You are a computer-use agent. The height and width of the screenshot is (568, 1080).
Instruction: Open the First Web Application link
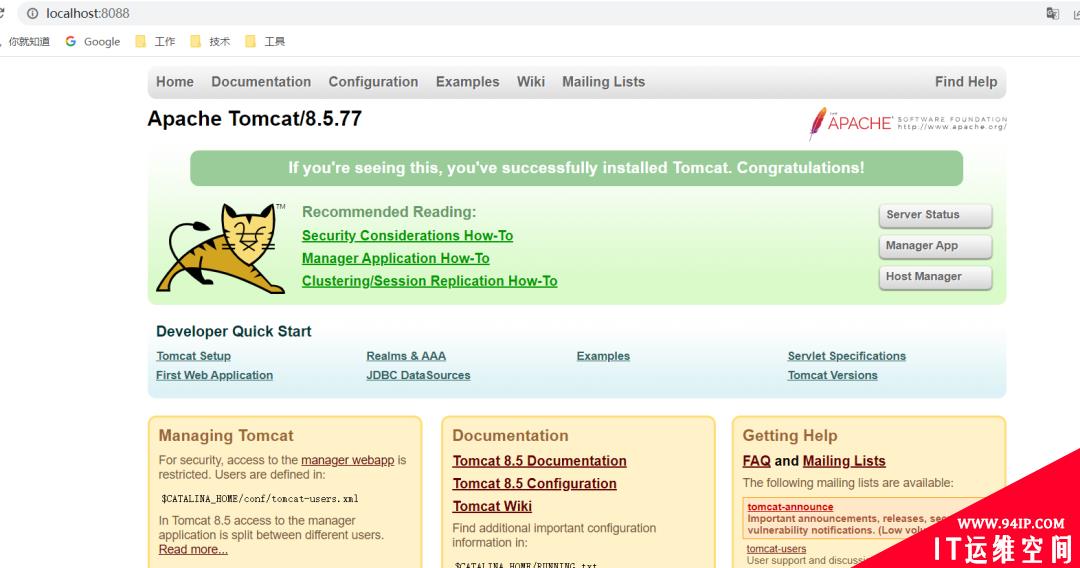214,375
